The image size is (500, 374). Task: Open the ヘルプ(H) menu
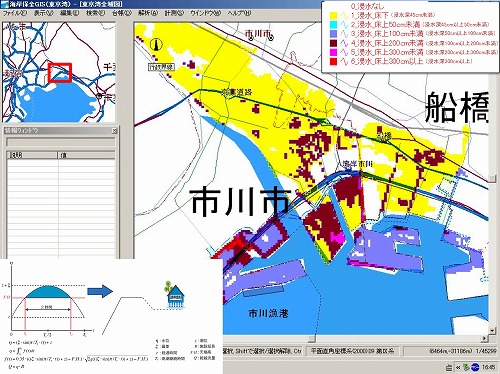[x=239, y=13]
